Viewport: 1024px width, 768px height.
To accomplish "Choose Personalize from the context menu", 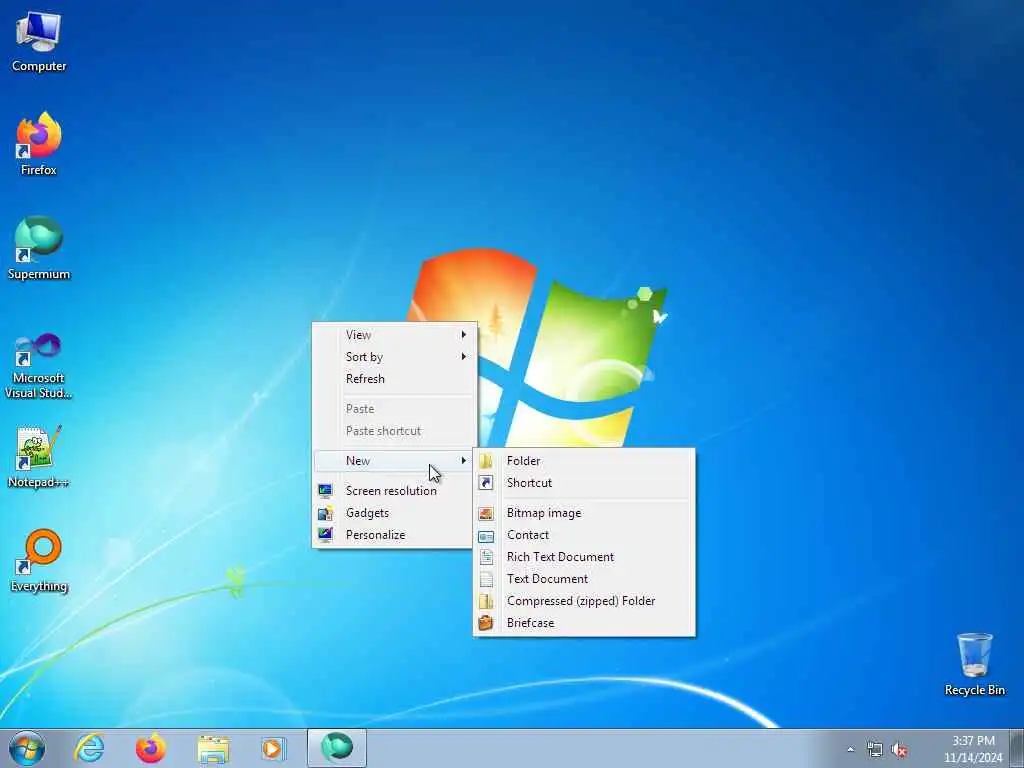I will 394,535.
